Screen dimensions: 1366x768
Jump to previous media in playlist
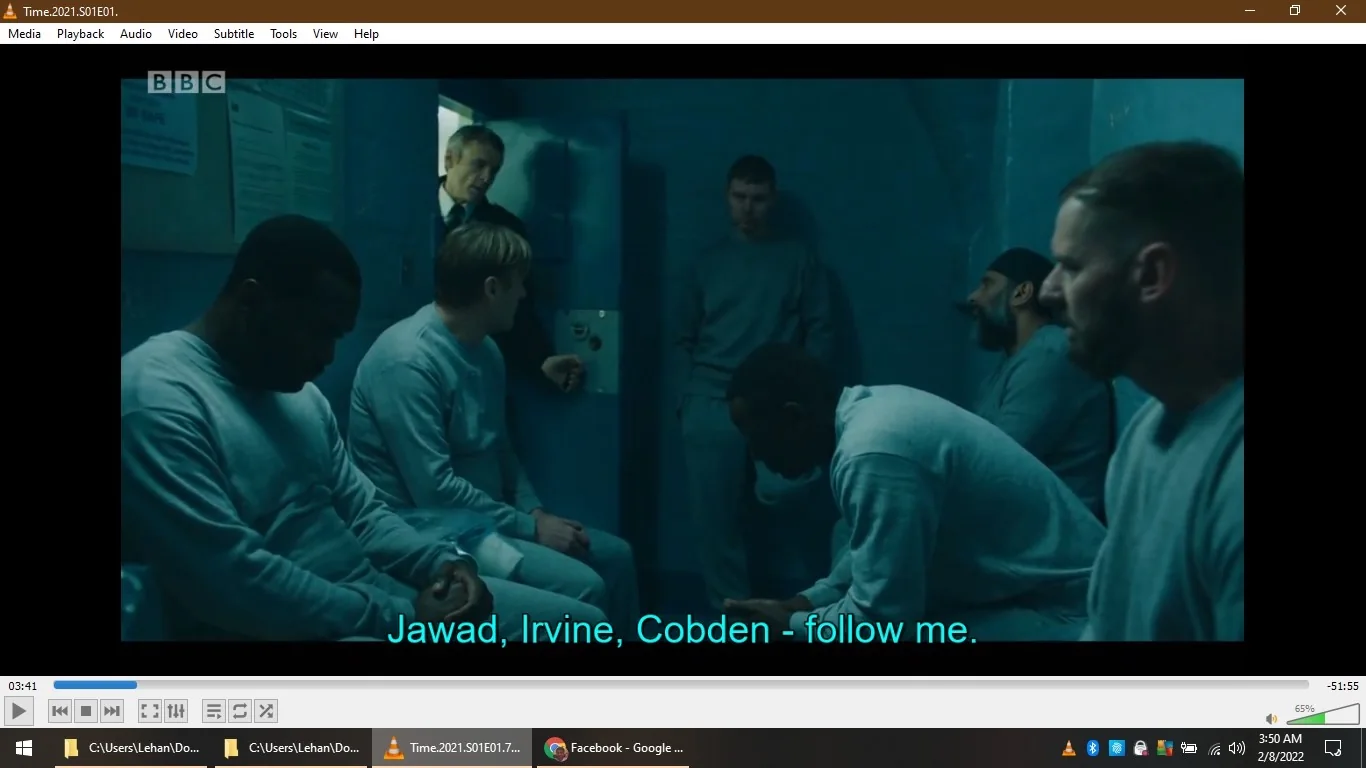60,711
